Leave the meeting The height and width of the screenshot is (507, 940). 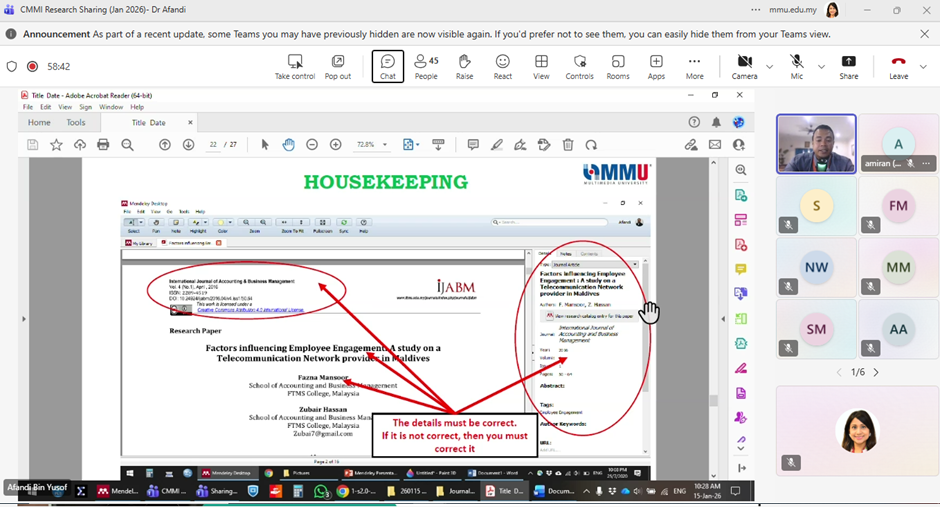tap(898, 66)
